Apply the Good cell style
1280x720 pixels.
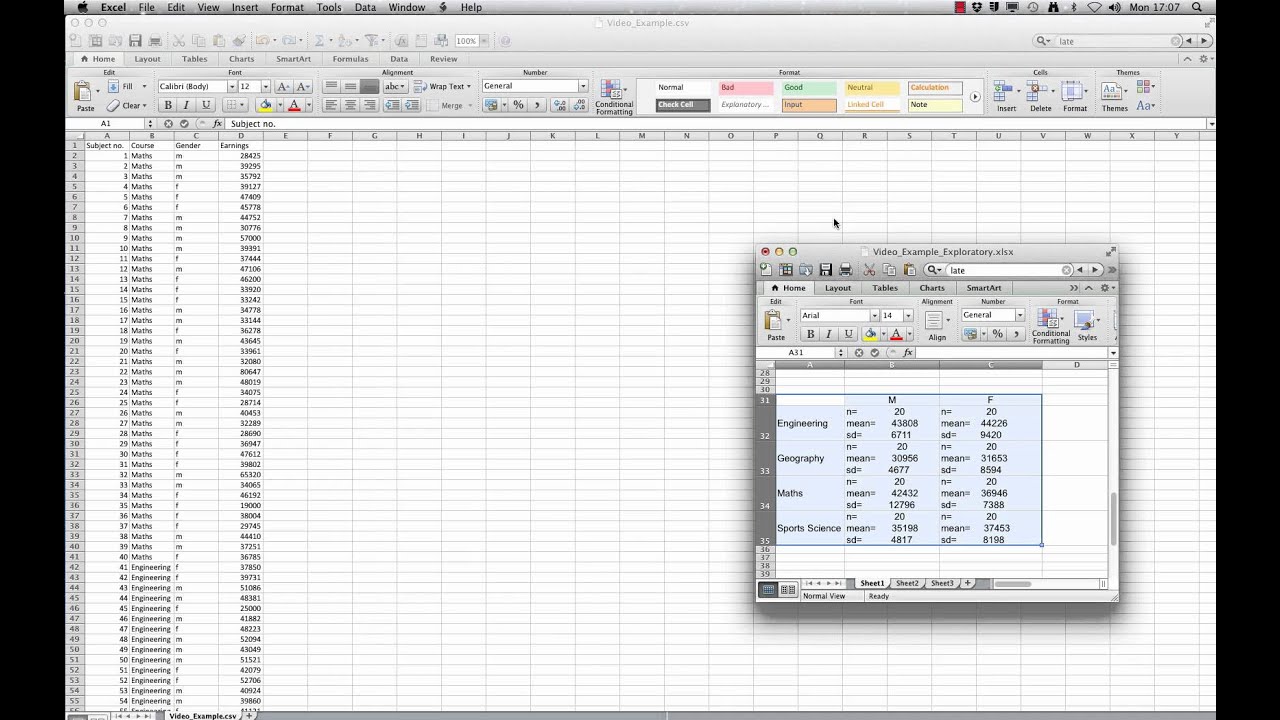click(809, 88)
